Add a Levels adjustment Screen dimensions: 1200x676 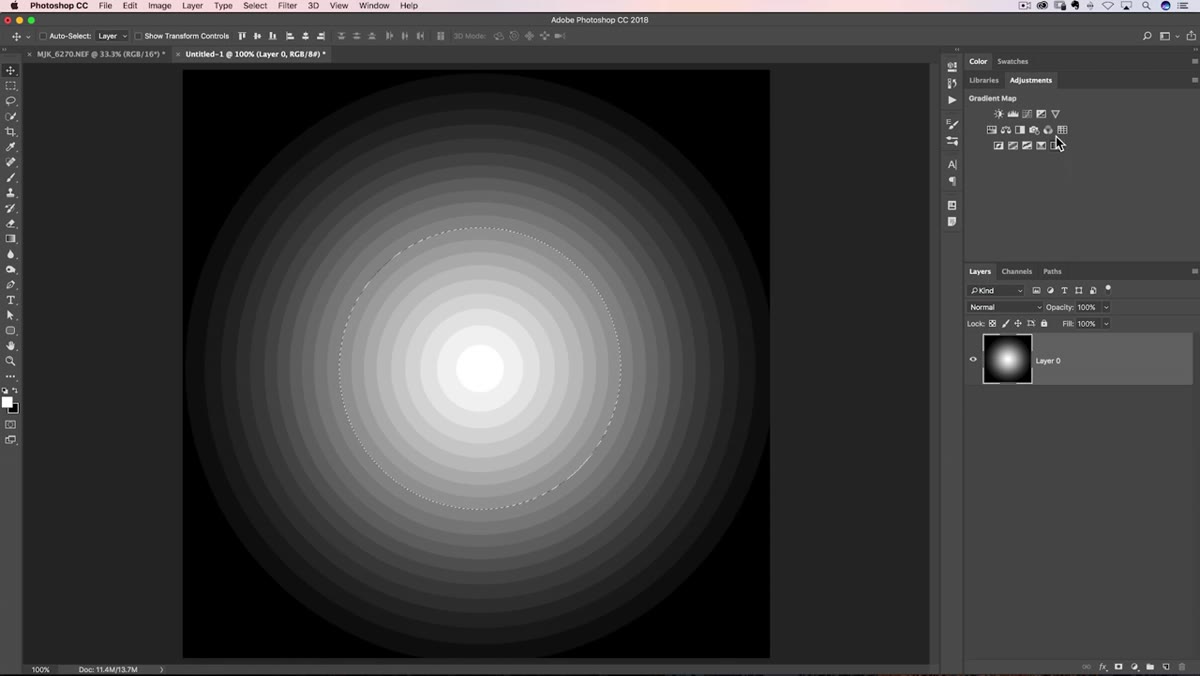1013,114
